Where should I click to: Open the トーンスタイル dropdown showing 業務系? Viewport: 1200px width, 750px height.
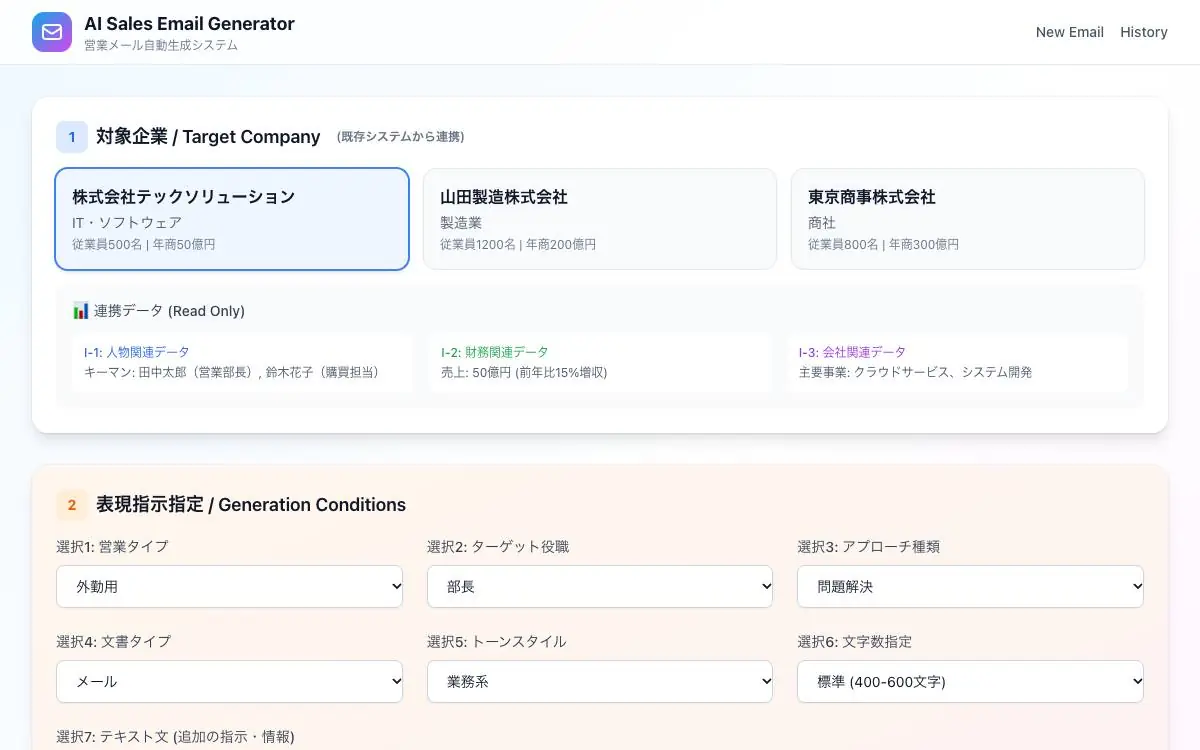(600, 681)
